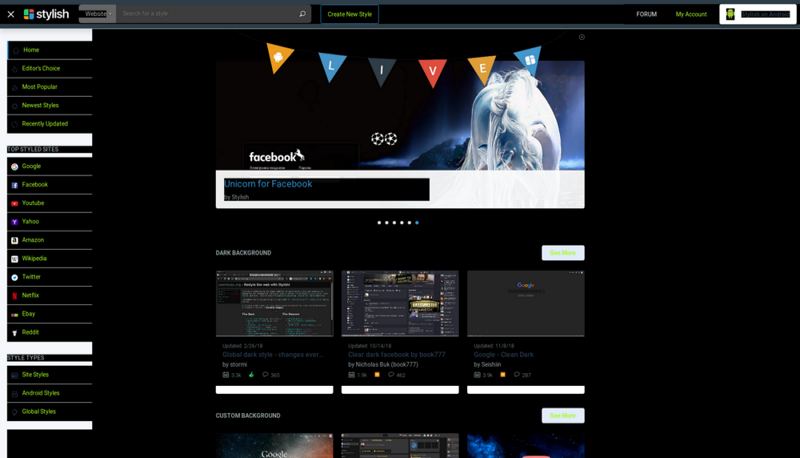Close the page with the X icon
Viewport: 800px width, 458px height.
coord(11,14)
